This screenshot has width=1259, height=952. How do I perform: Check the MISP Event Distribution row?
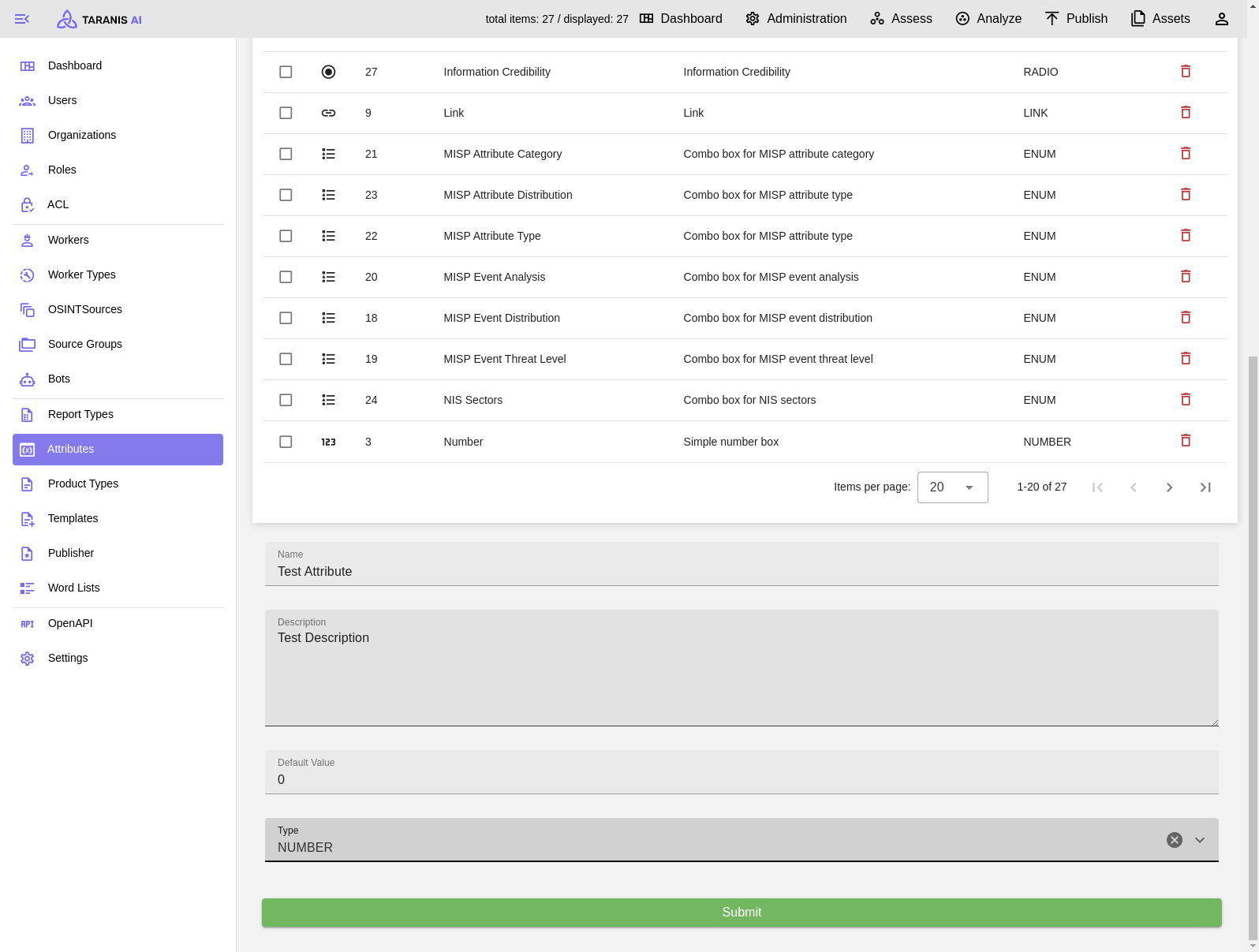click(286, 318)
